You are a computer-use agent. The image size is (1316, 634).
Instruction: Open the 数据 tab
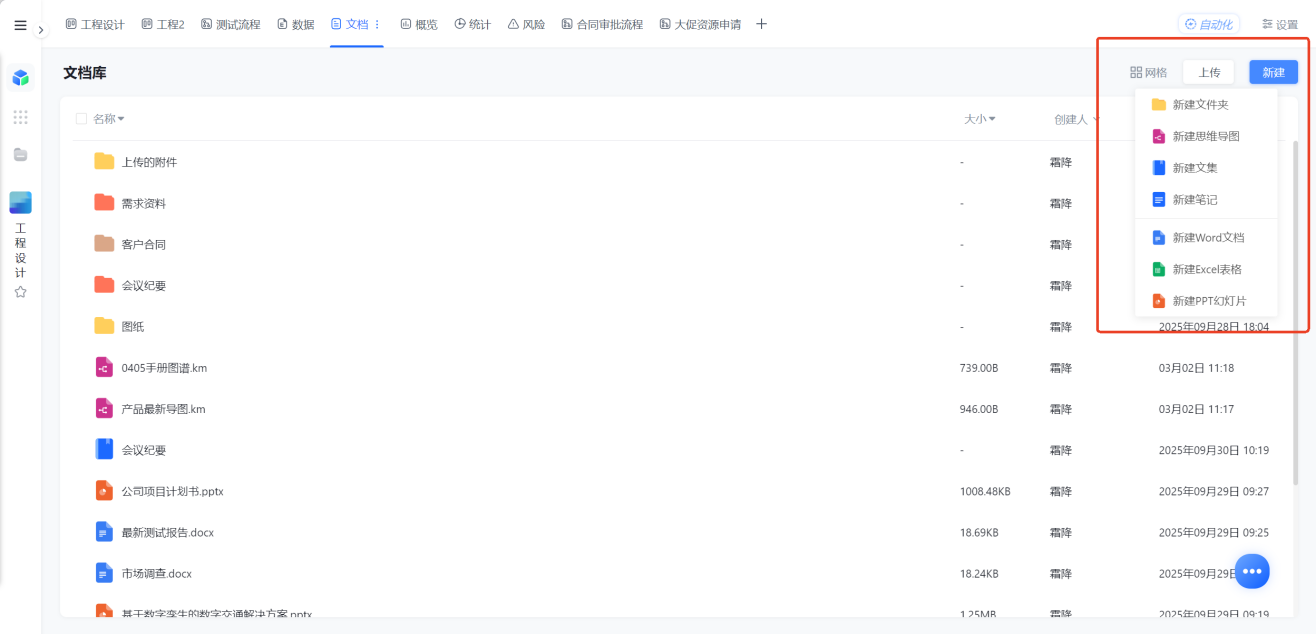(x=296, y=24)
